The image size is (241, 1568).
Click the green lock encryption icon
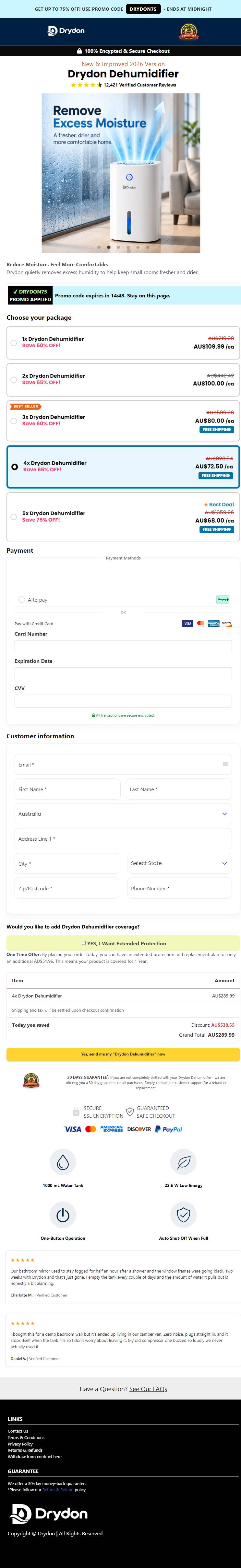pyautogui.click(x=93, y=715)
